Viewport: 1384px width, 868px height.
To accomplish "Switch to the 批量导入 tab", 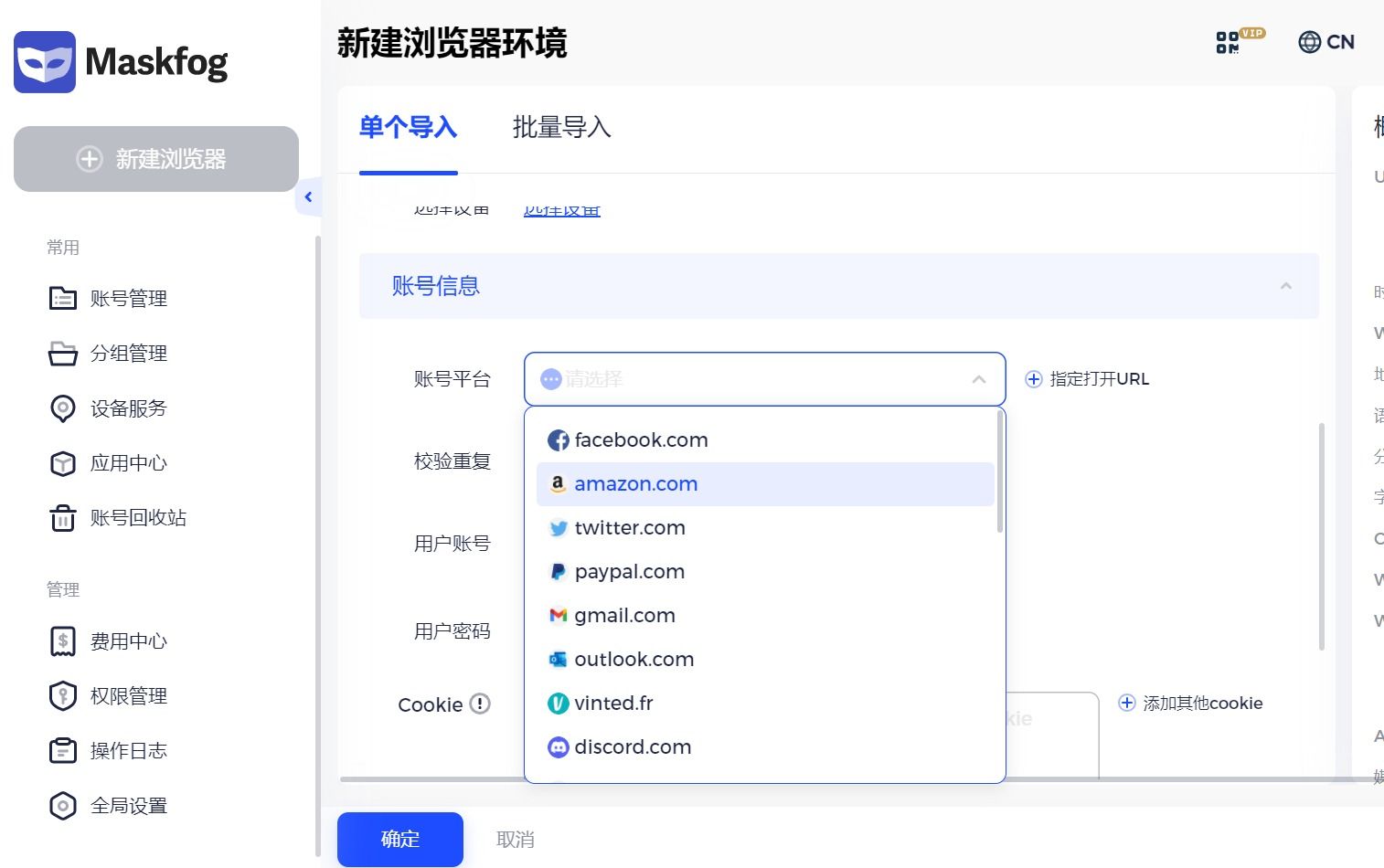I will [561, 128].
